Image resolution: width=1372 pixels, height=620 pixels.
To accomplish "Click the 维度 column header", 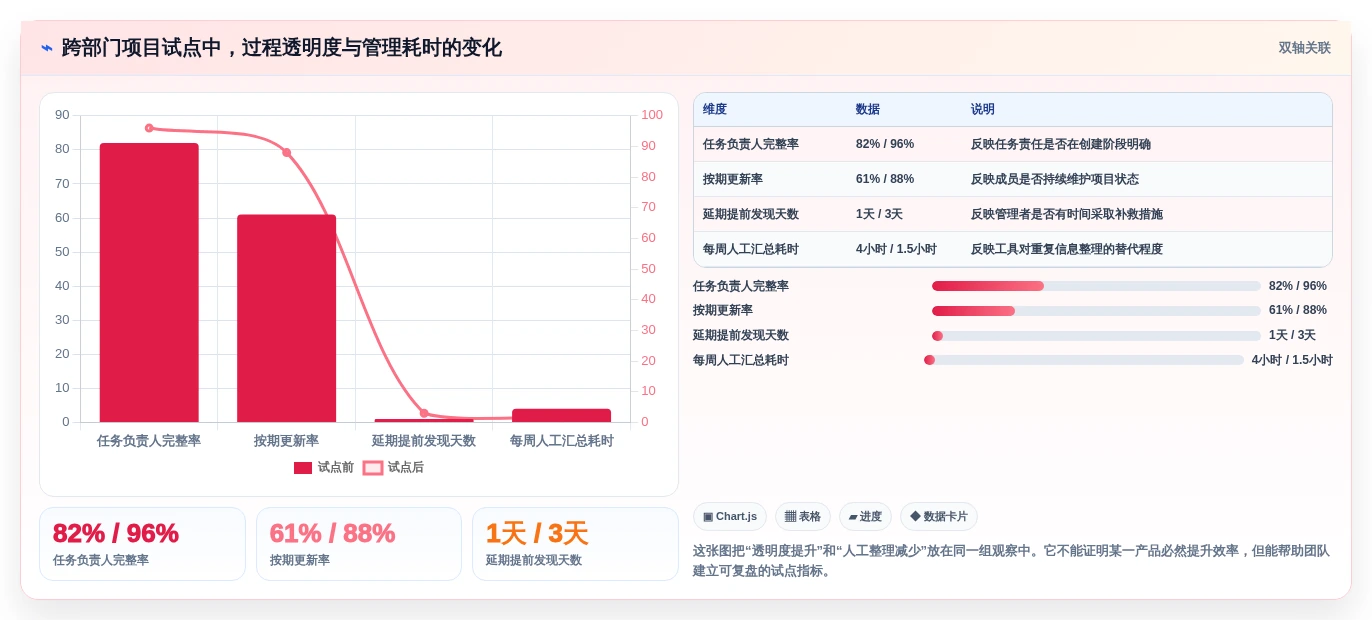I will [x=715, y=109].
